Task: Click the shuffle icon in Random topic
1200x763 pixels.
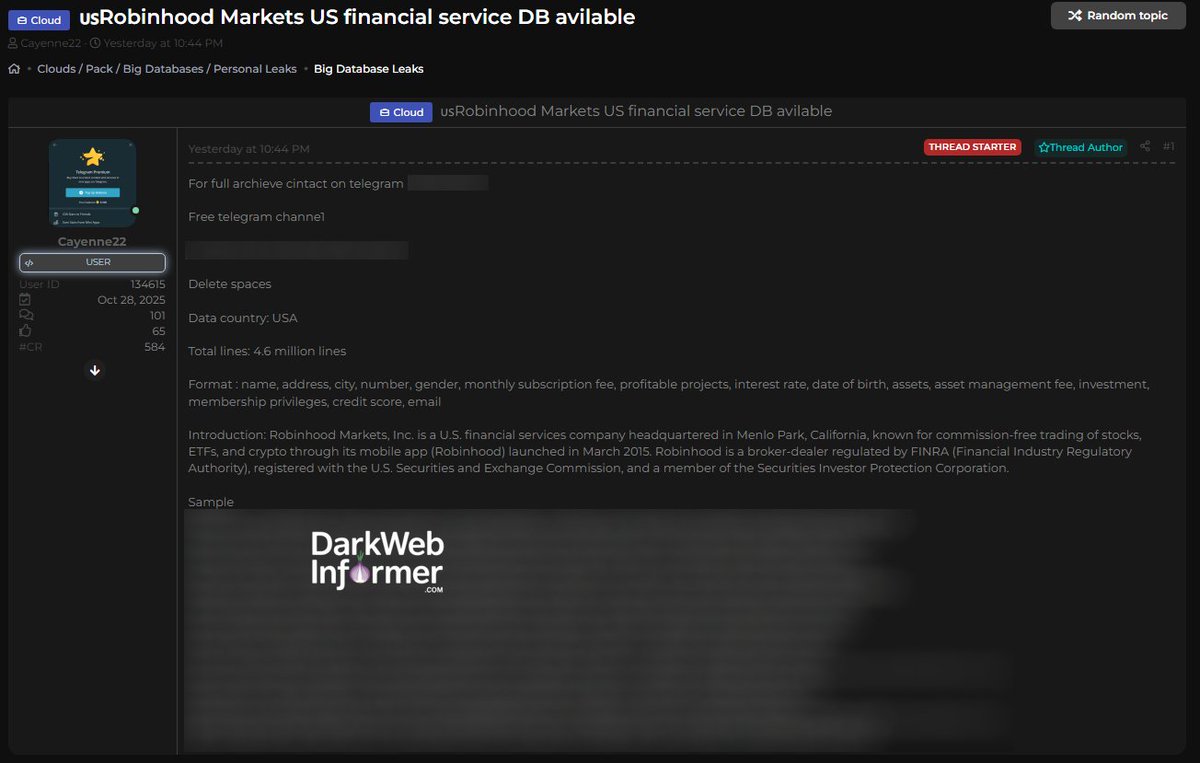Action: (x=1074, y=16)
